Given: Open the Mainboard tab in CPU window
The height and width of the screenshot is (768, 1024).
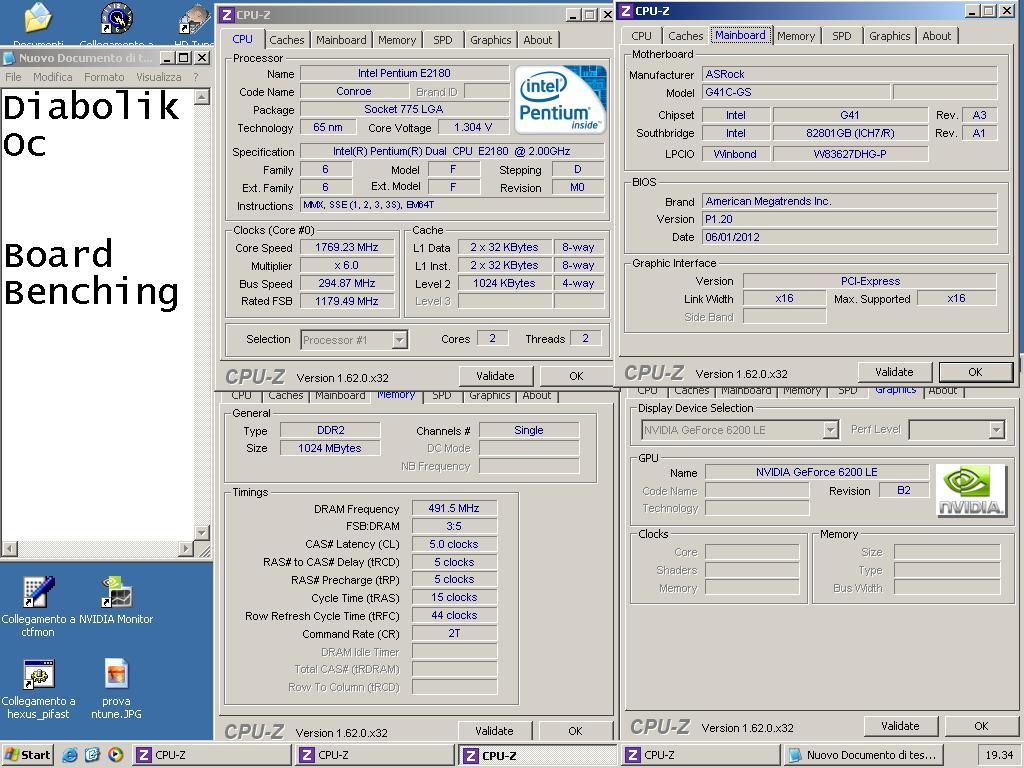Looking at the screenshot, I should 341,40.
